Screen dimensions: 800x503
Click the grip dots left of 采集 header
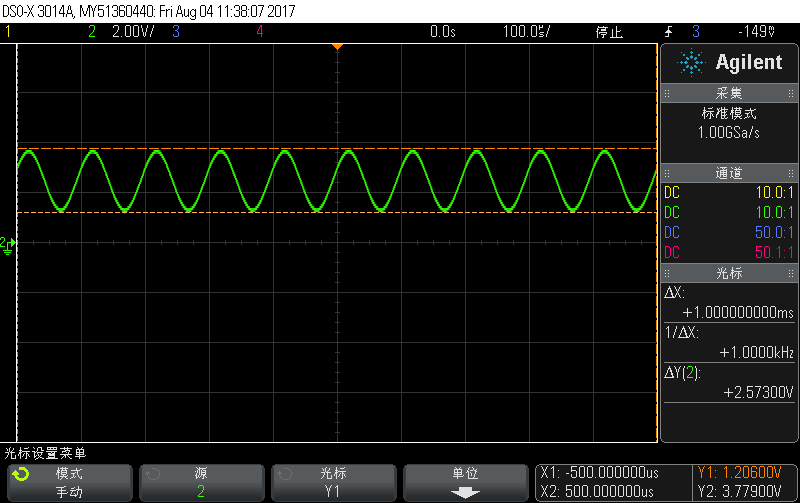click(x=667, y=93)
